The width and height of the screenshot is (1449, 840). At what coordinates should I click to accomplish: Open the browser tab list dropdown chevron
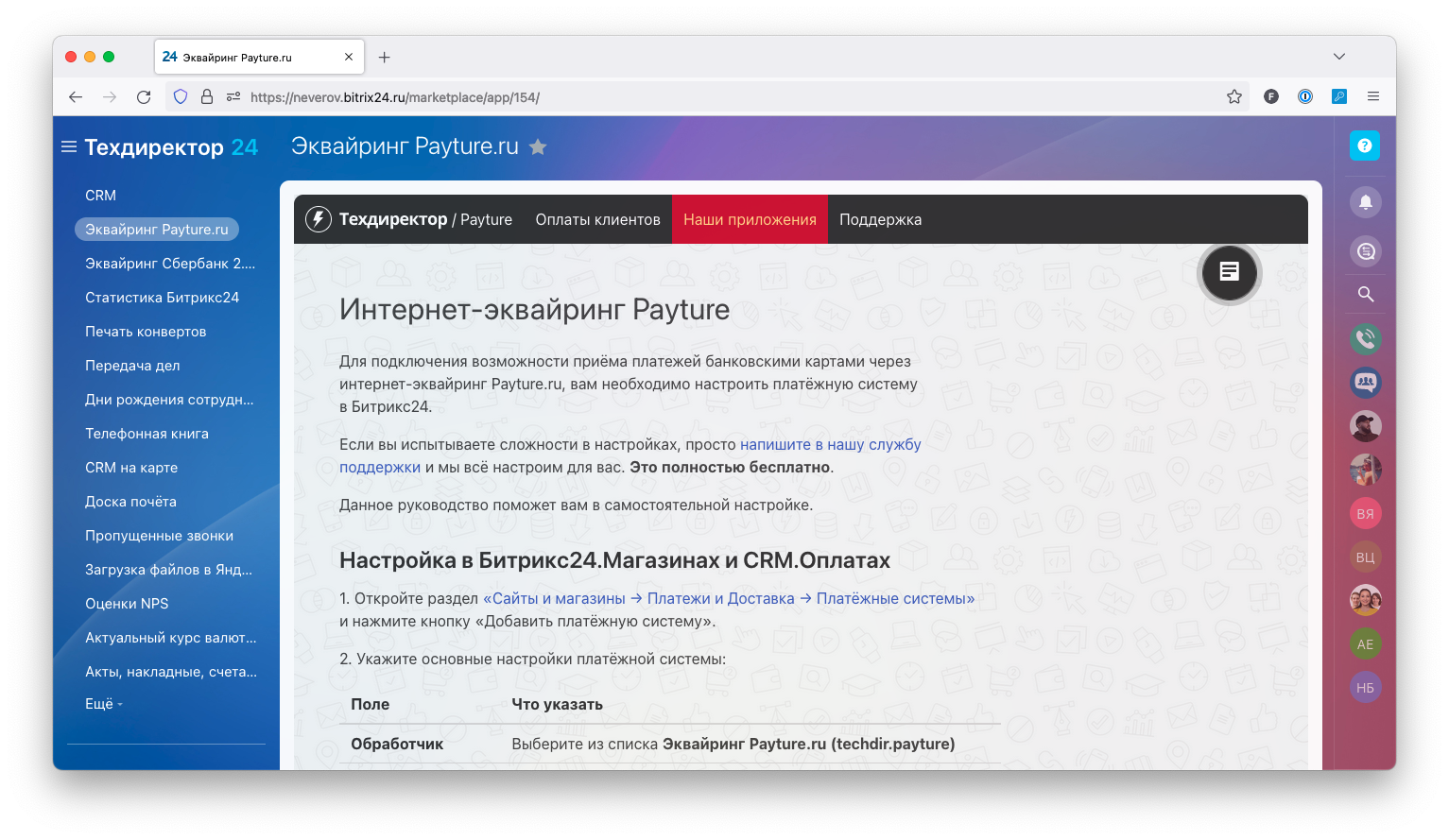(1338, 57)
